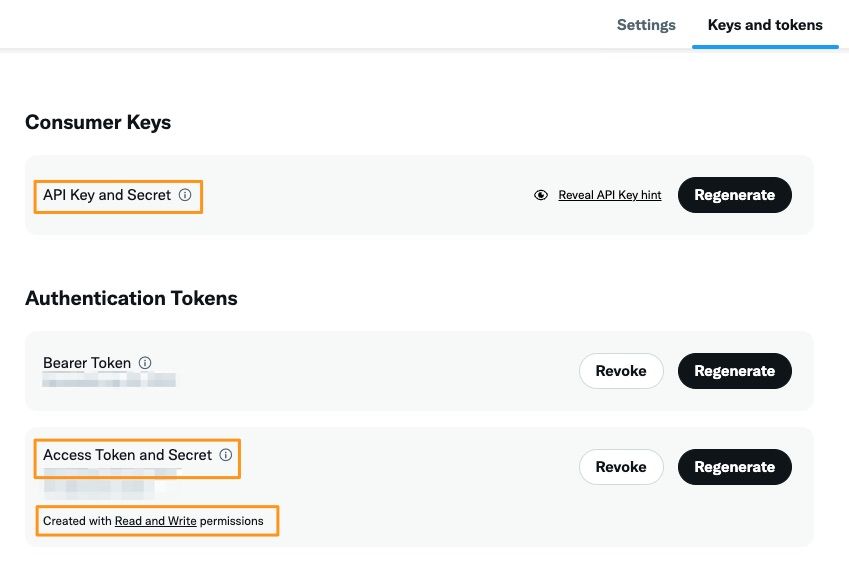849x570 pixels.
Task: Click the eye icon to reveal API Key hint
Action: click(x=541, y=195)
